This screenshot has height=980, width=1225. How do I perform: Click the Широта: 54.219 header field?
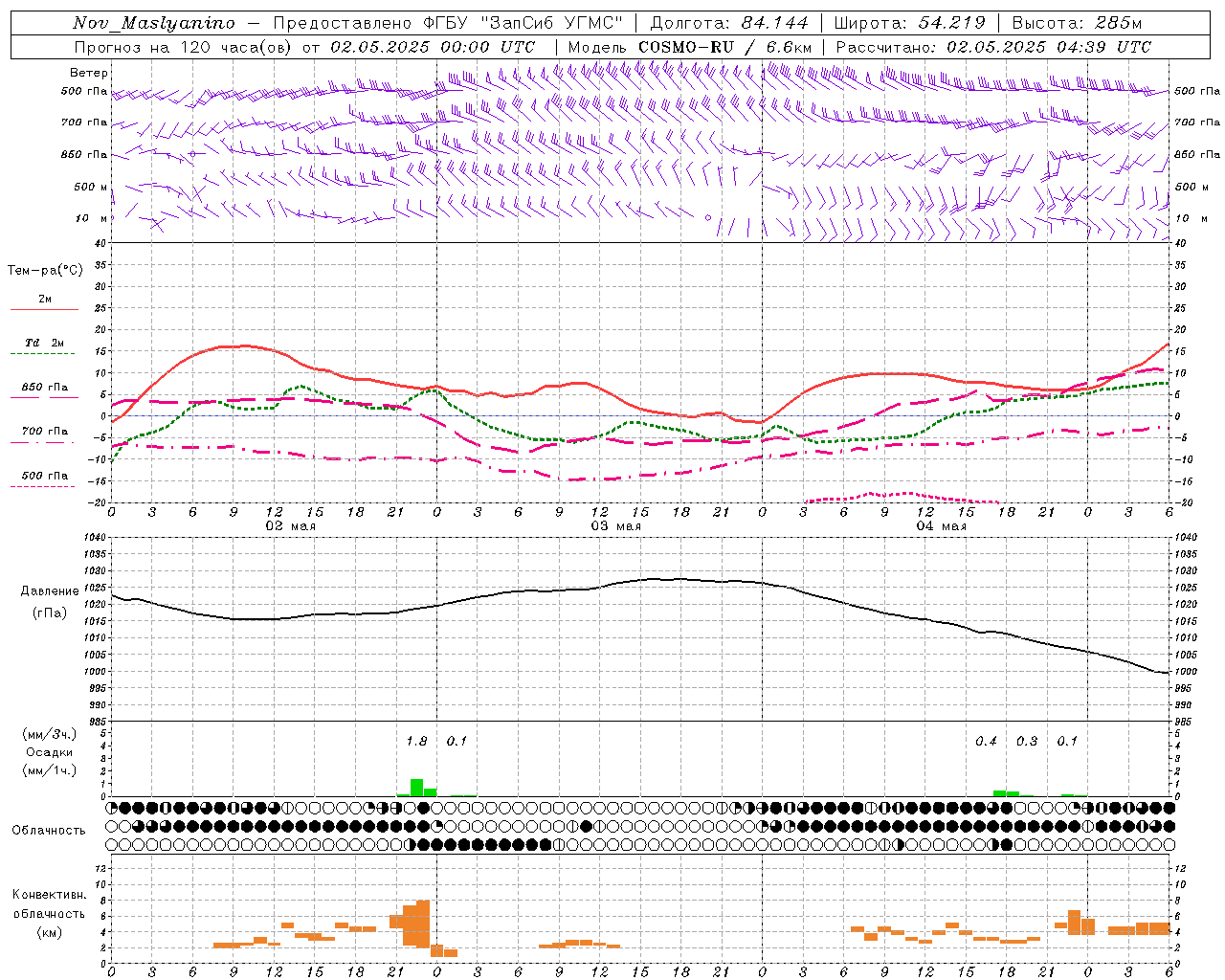909,23
